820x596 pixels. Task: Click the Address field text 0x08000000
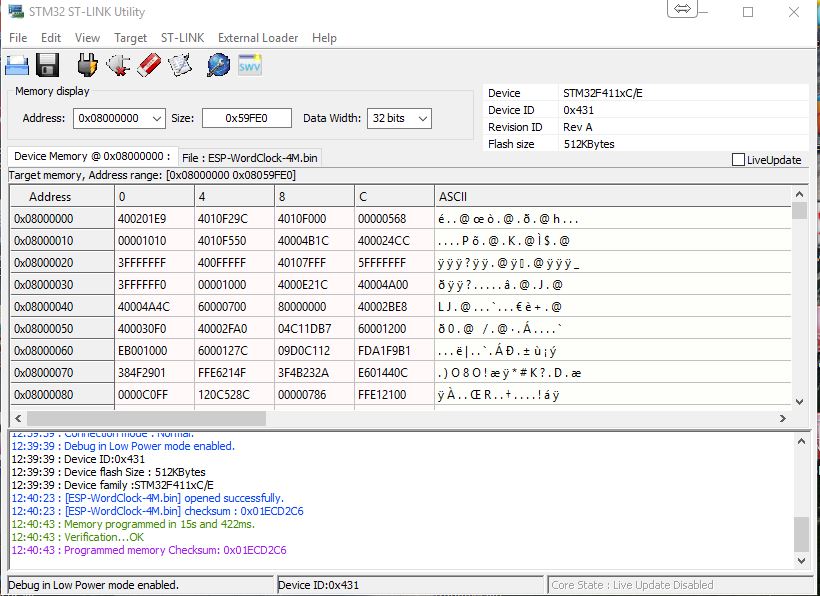(109, 118)
